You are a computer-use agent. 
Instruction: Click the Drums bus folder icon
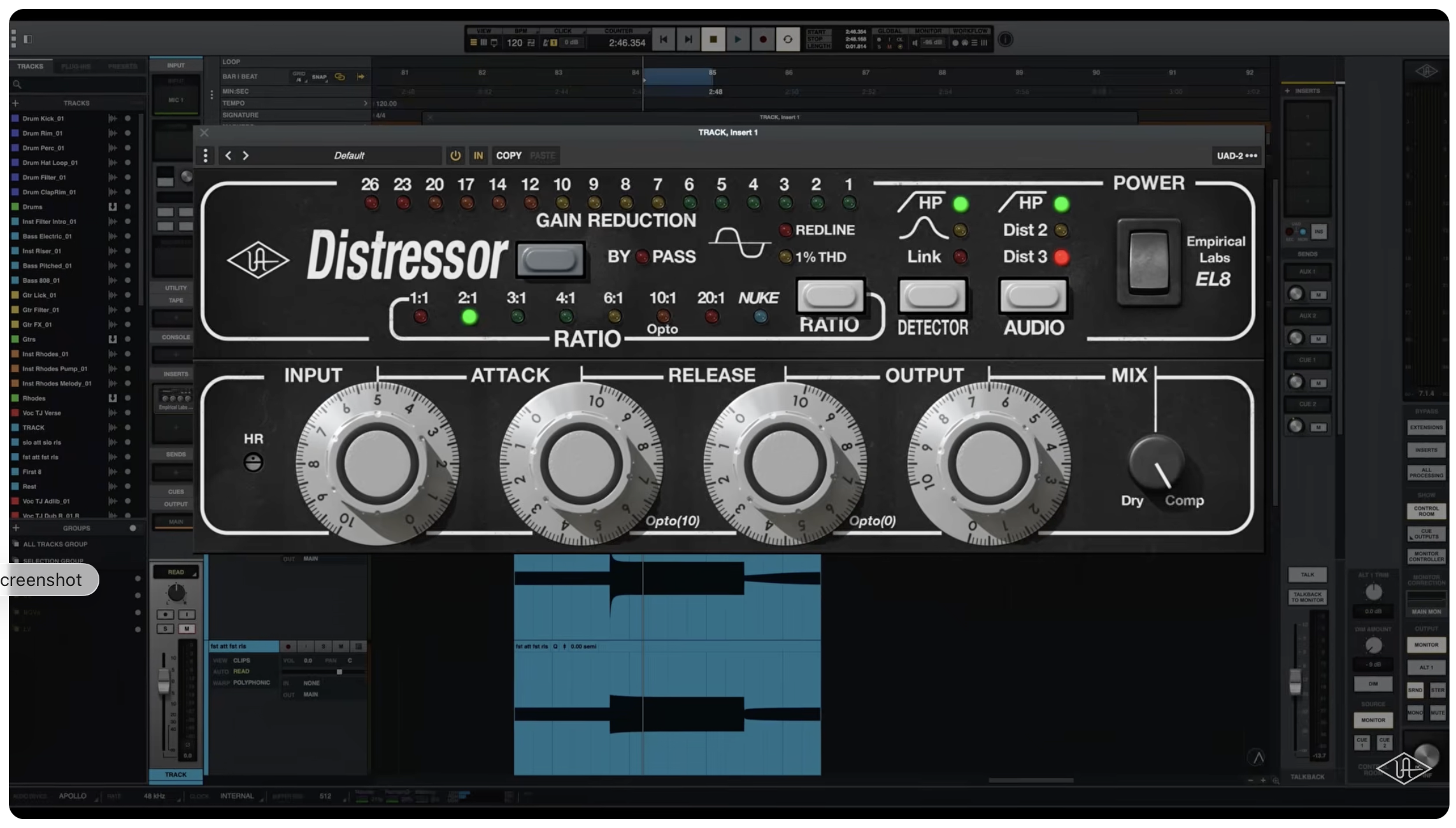coord(113,207)
